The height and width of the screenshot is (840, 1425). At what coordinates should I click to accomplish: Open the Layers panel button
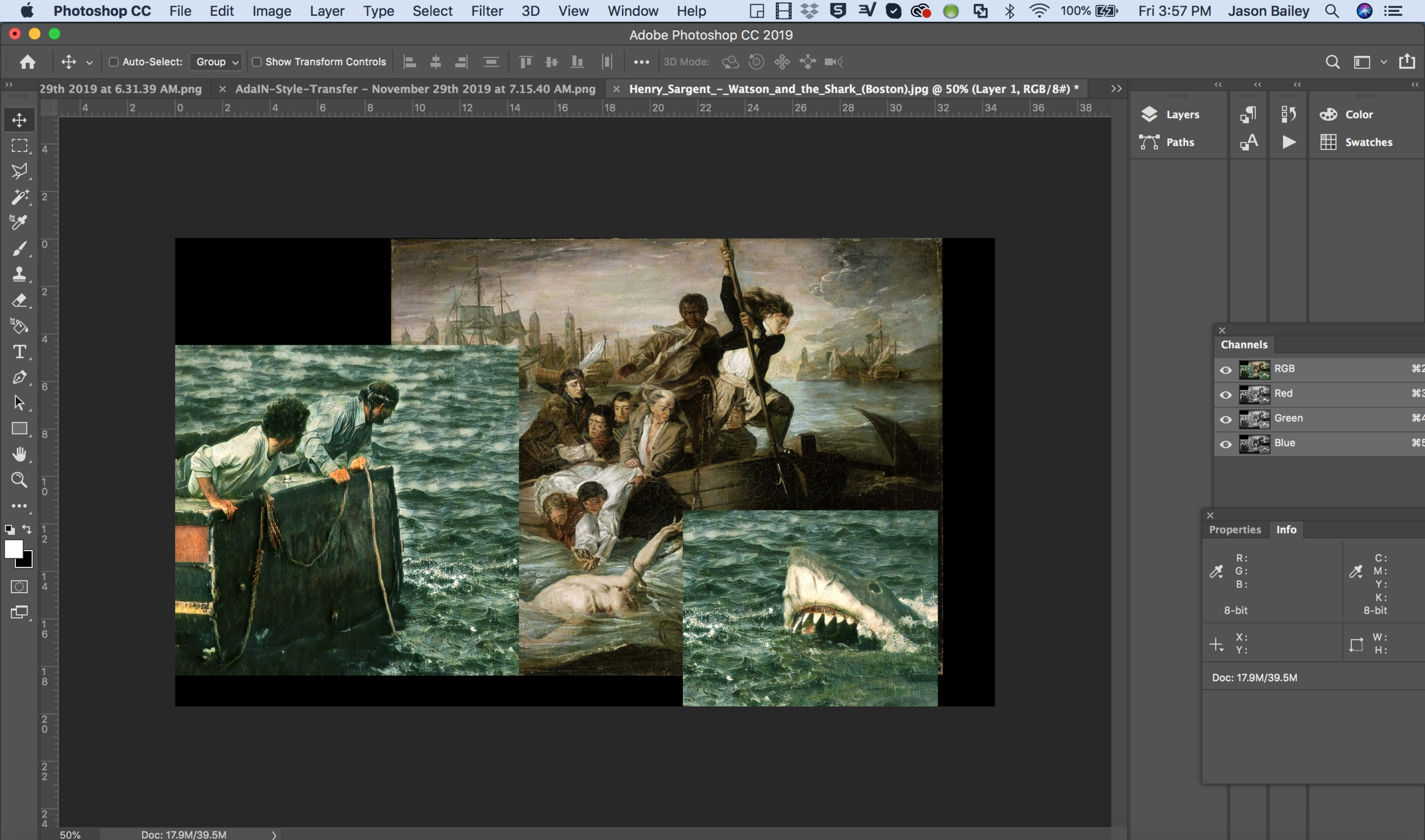1170,114
